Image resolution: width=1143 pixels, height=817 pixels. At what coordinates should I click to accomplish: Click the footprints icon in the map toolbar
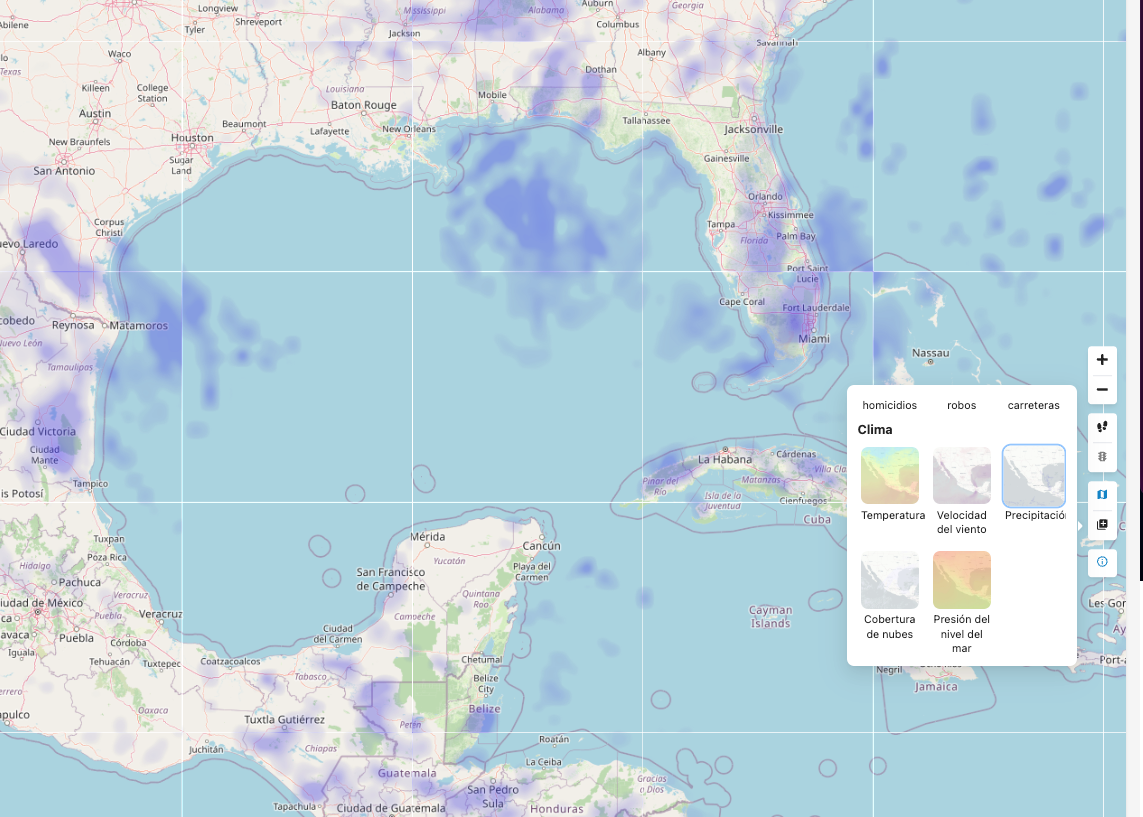(x=1102, y=427)
